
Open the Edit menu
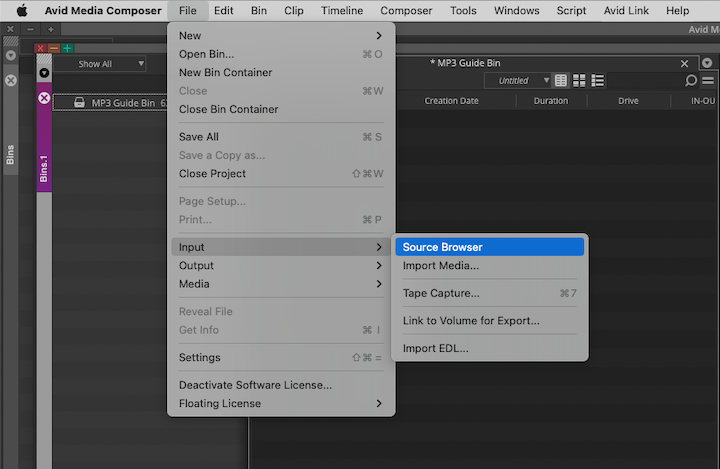[224, 10]
